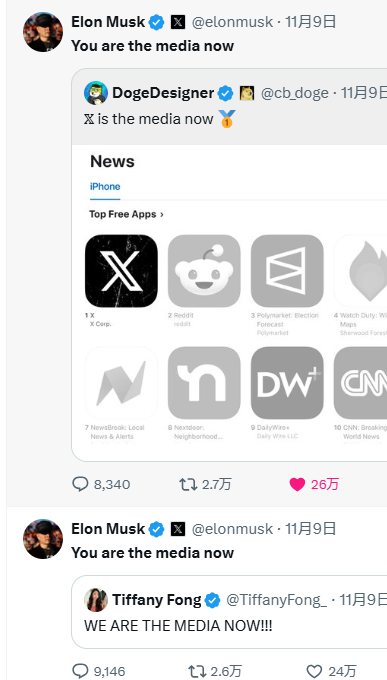Open @elonmusk handle on second tweet

coord(232,529)
